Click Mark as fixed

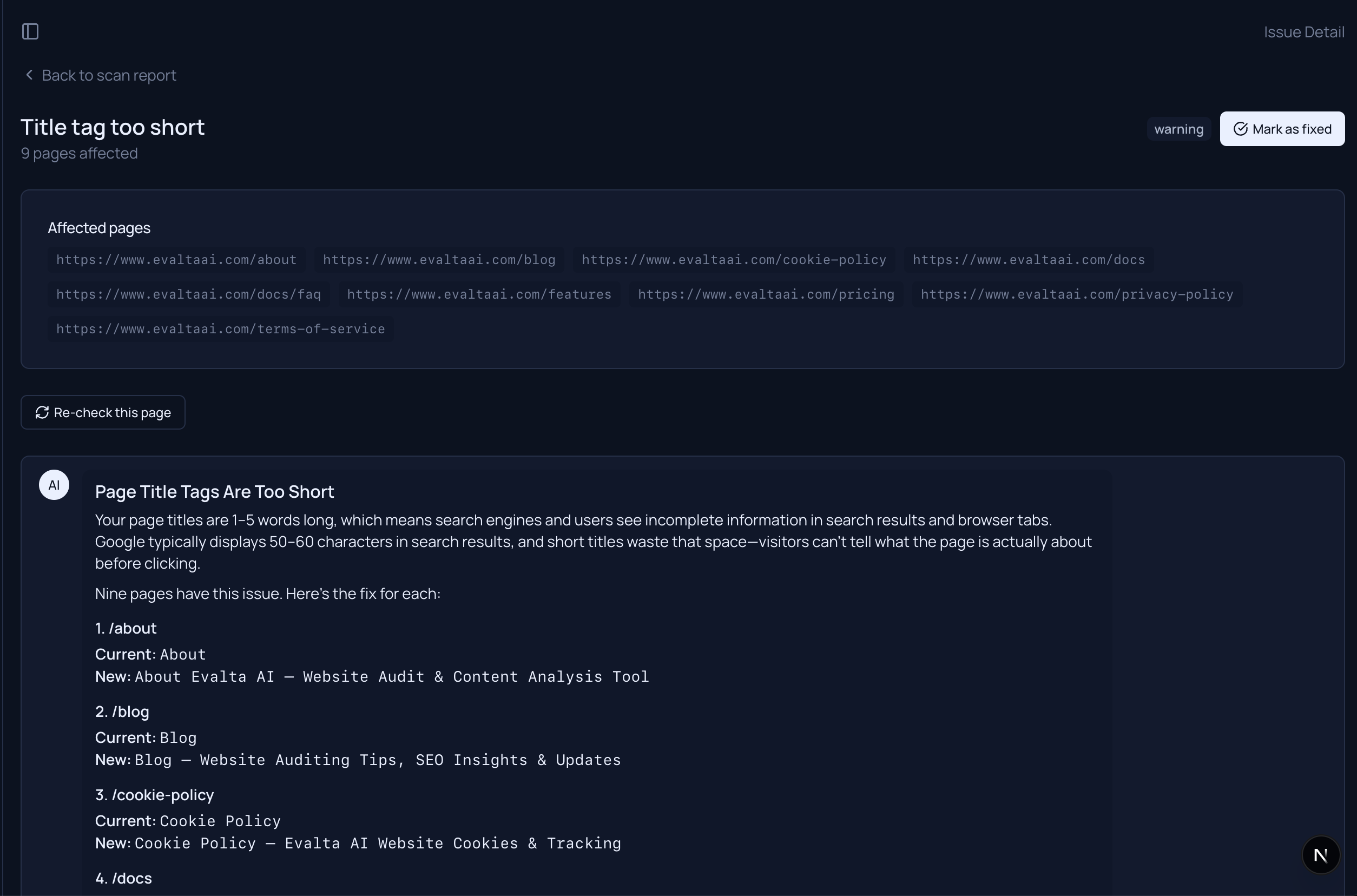1282,129
